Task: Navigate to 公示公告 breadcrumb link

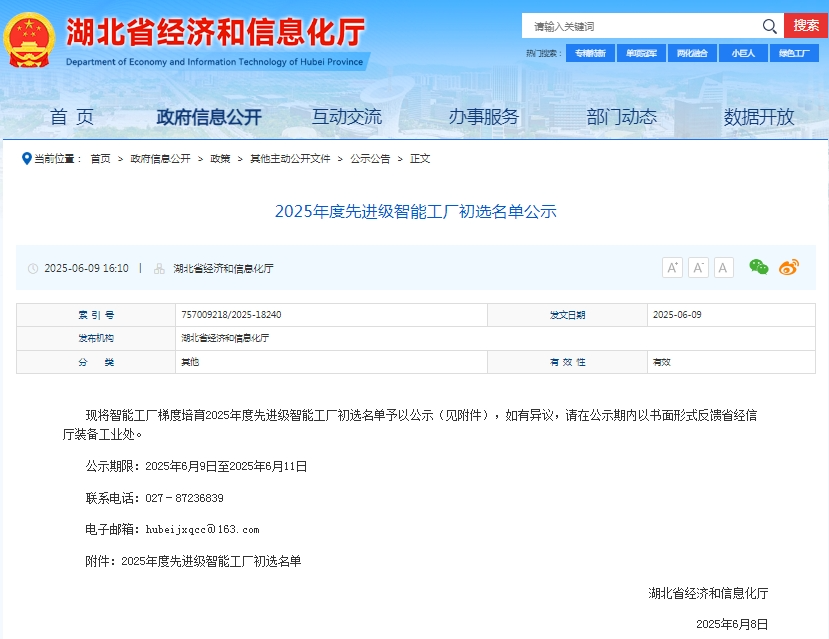Action: click(x=370, y=158)
